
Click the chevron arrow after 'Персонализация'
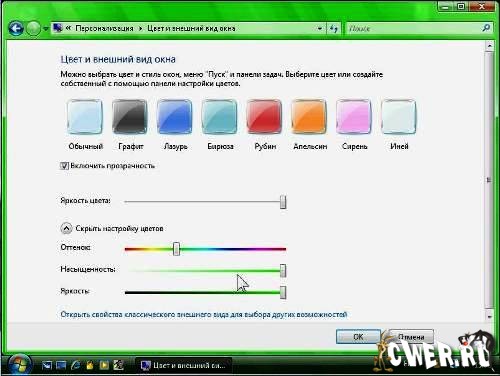[x=140, y=29]
